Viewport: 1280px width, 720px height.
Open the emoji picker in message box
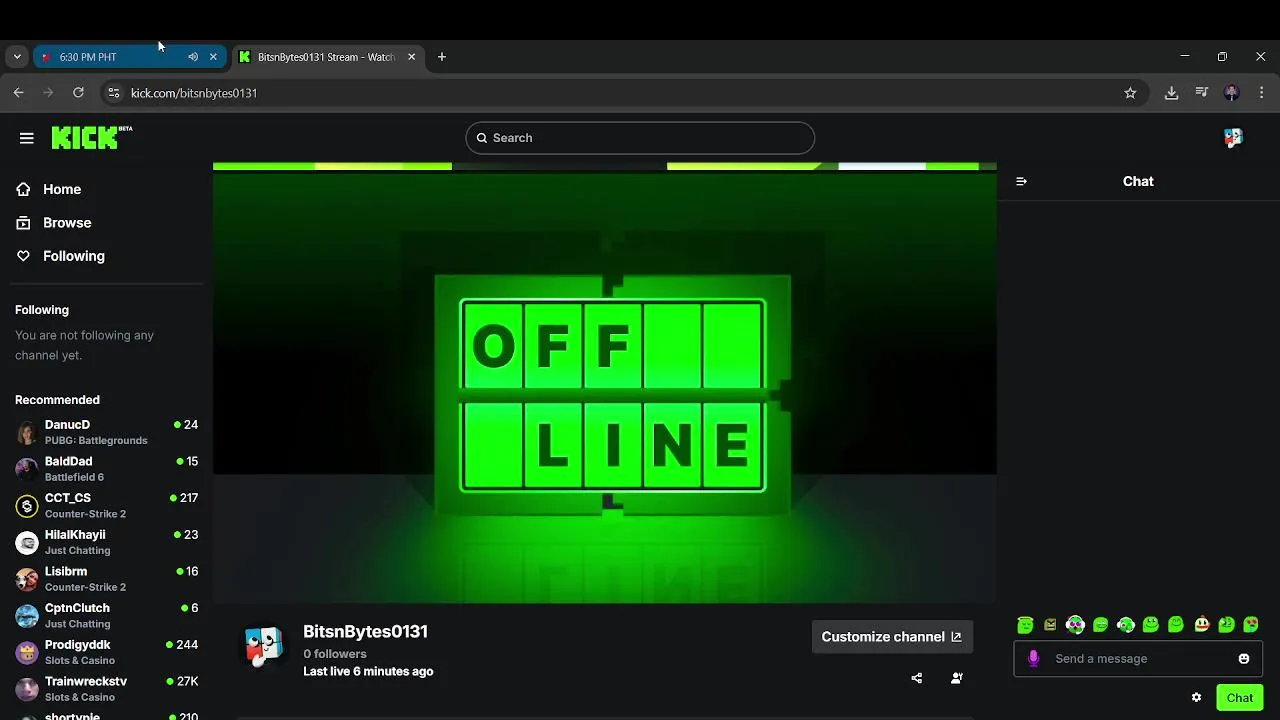click(x=1244, y=658)
